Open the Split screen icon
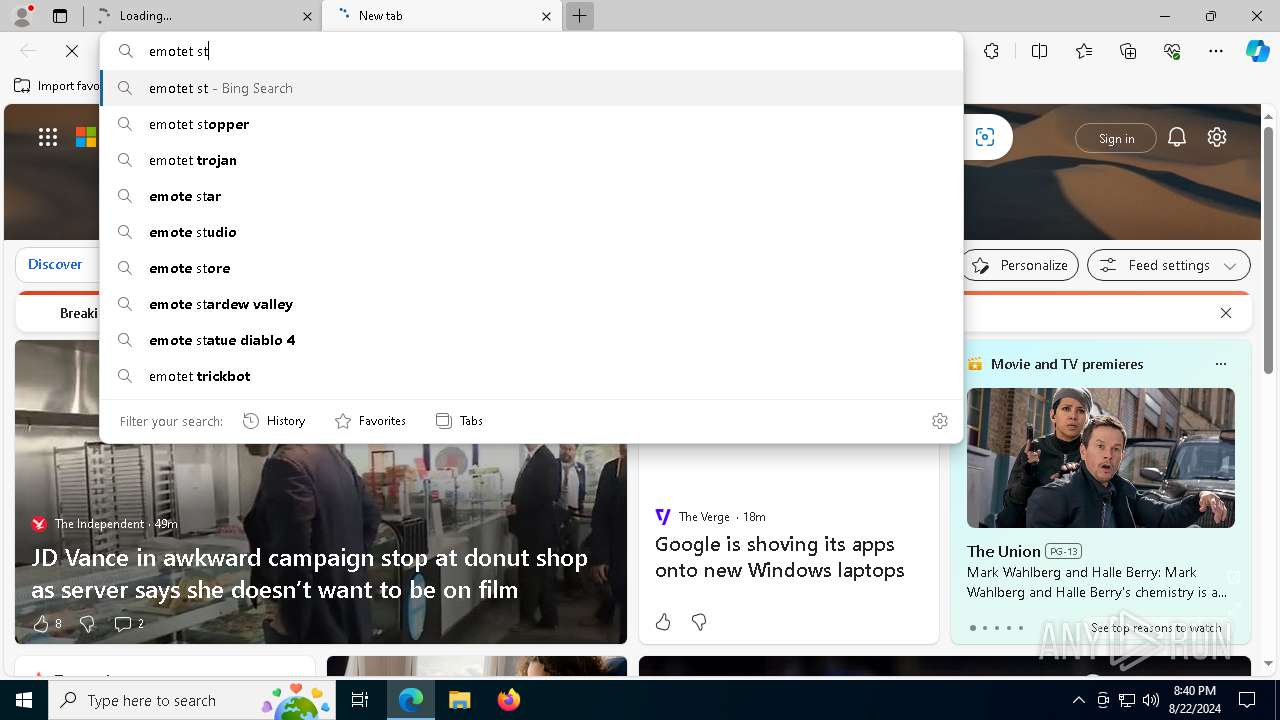This screenshot has height=720, width=1280. 1039,51
